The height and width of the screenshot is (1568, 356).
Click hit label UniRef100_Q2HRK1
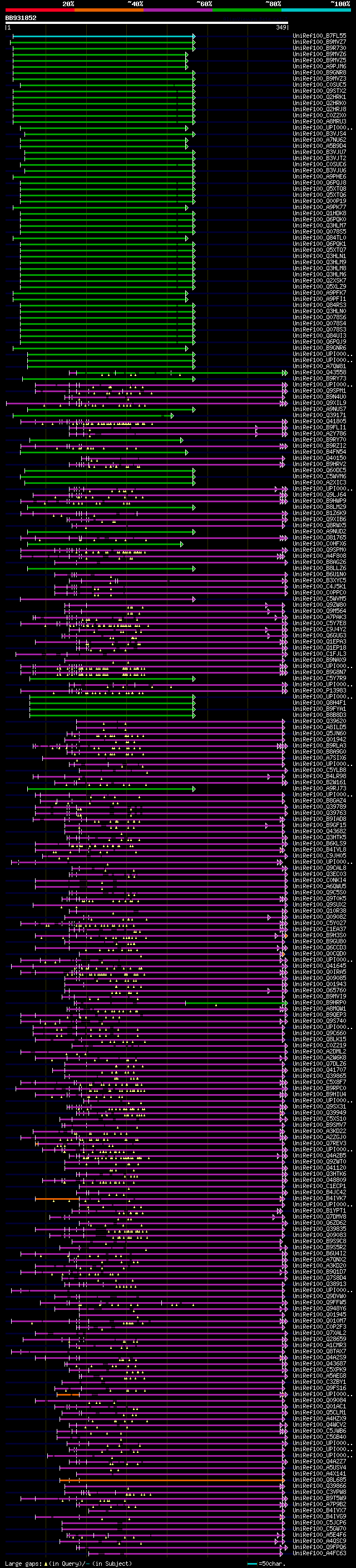319,97
